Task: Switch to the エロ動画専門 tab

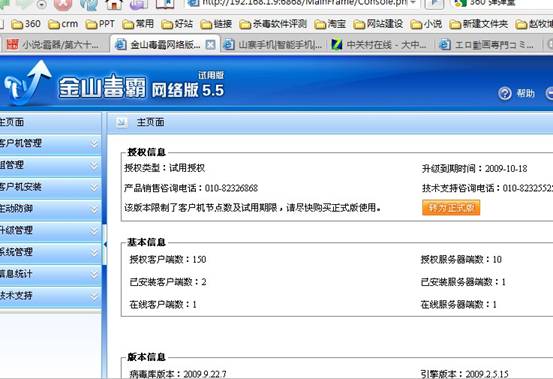Action: pos(488,44)
